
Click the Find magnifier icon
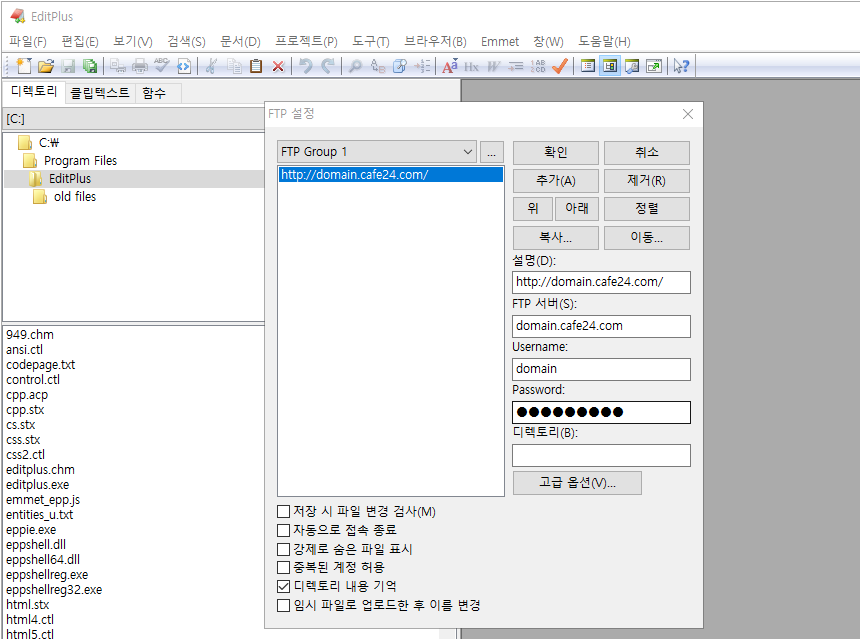pyautogui.click(x=355, y=66)
